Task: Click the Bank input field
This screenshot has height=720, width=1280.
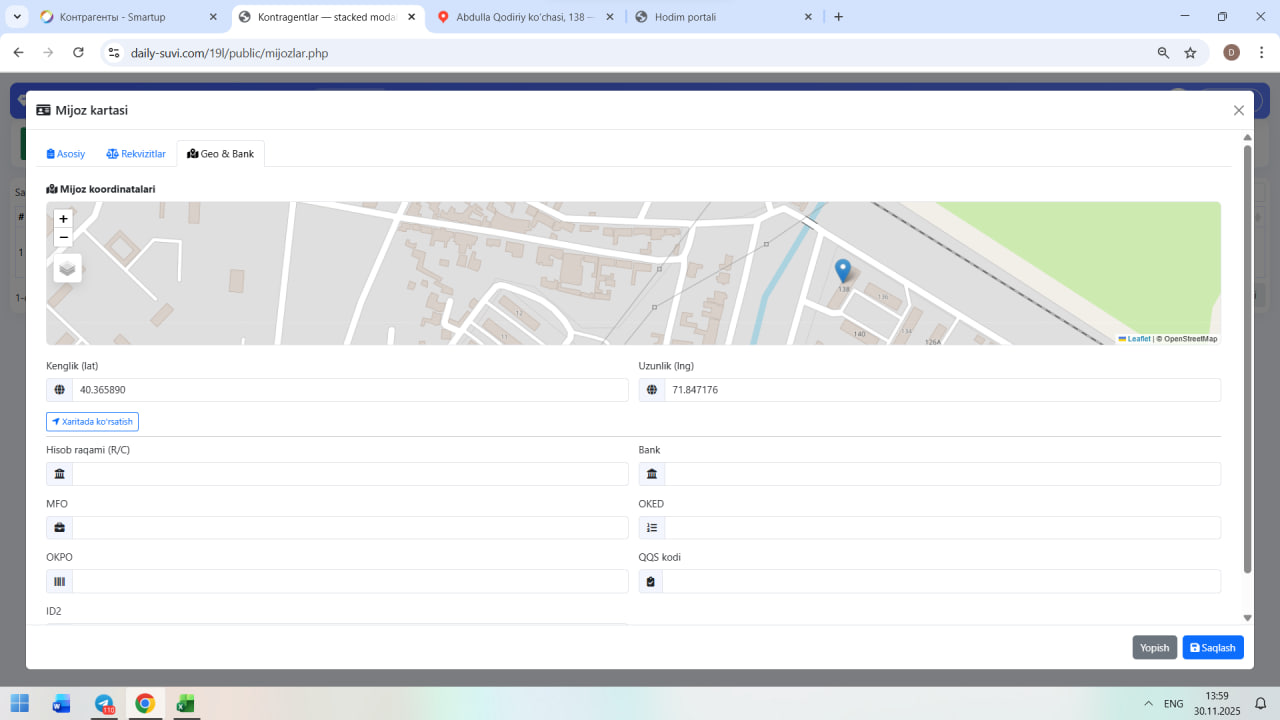Action: (941, 474)
